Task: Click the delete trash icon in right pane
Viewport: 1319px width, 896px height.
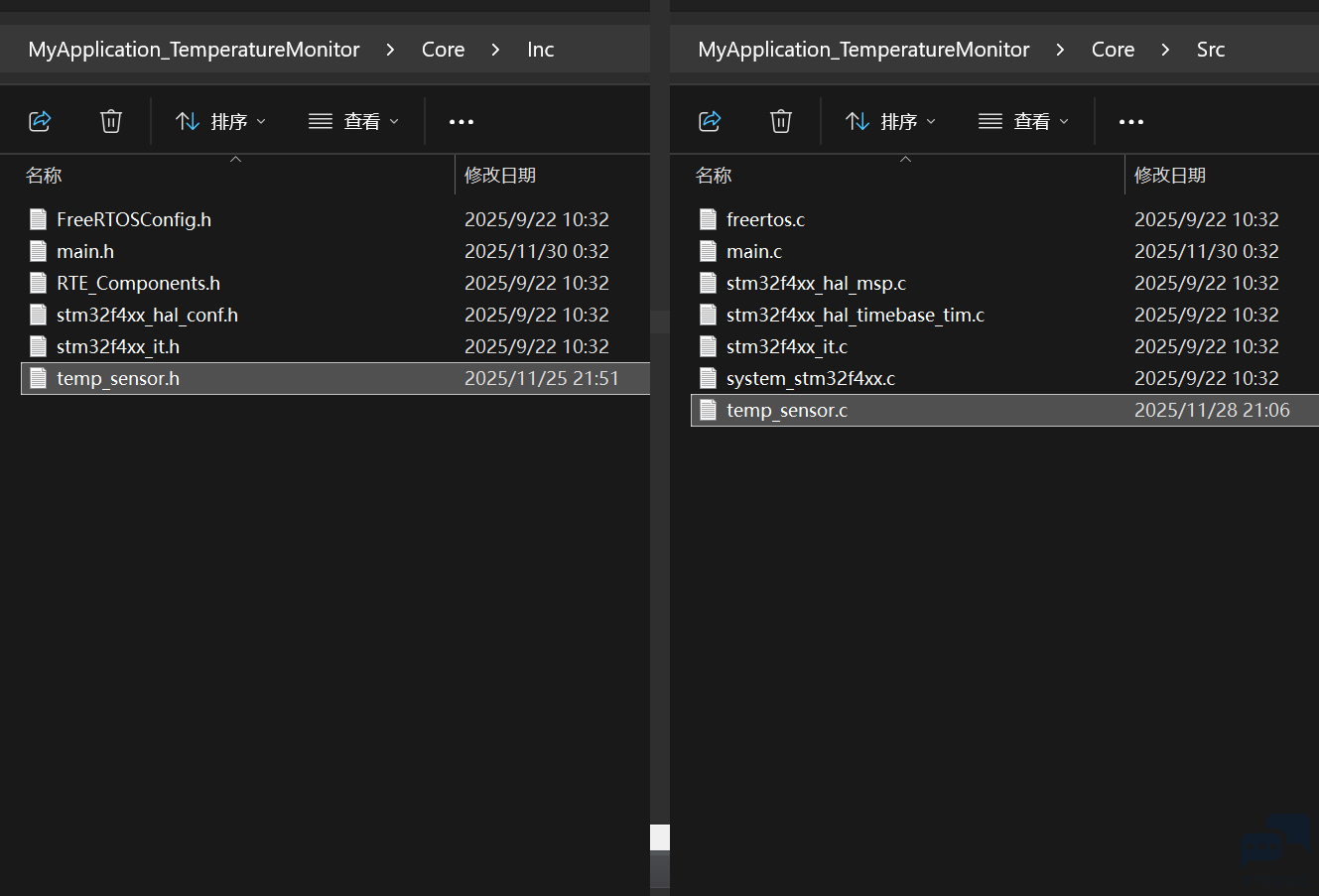Action: click(x=781, y=121)
